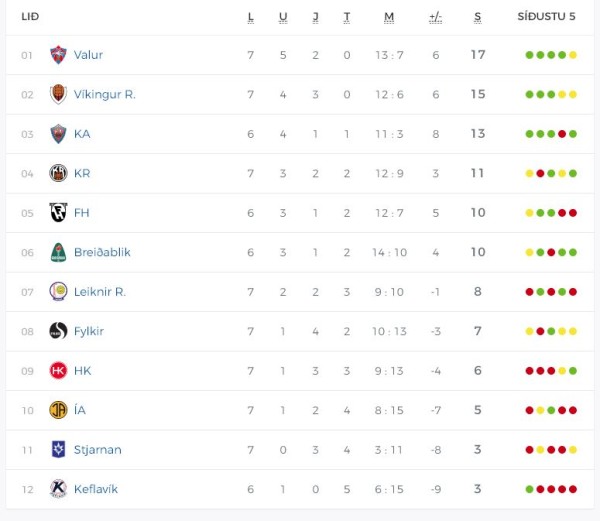Open the Fylkir team page link
This screenshot has width=600, height=521.
(x=89, y=331)
